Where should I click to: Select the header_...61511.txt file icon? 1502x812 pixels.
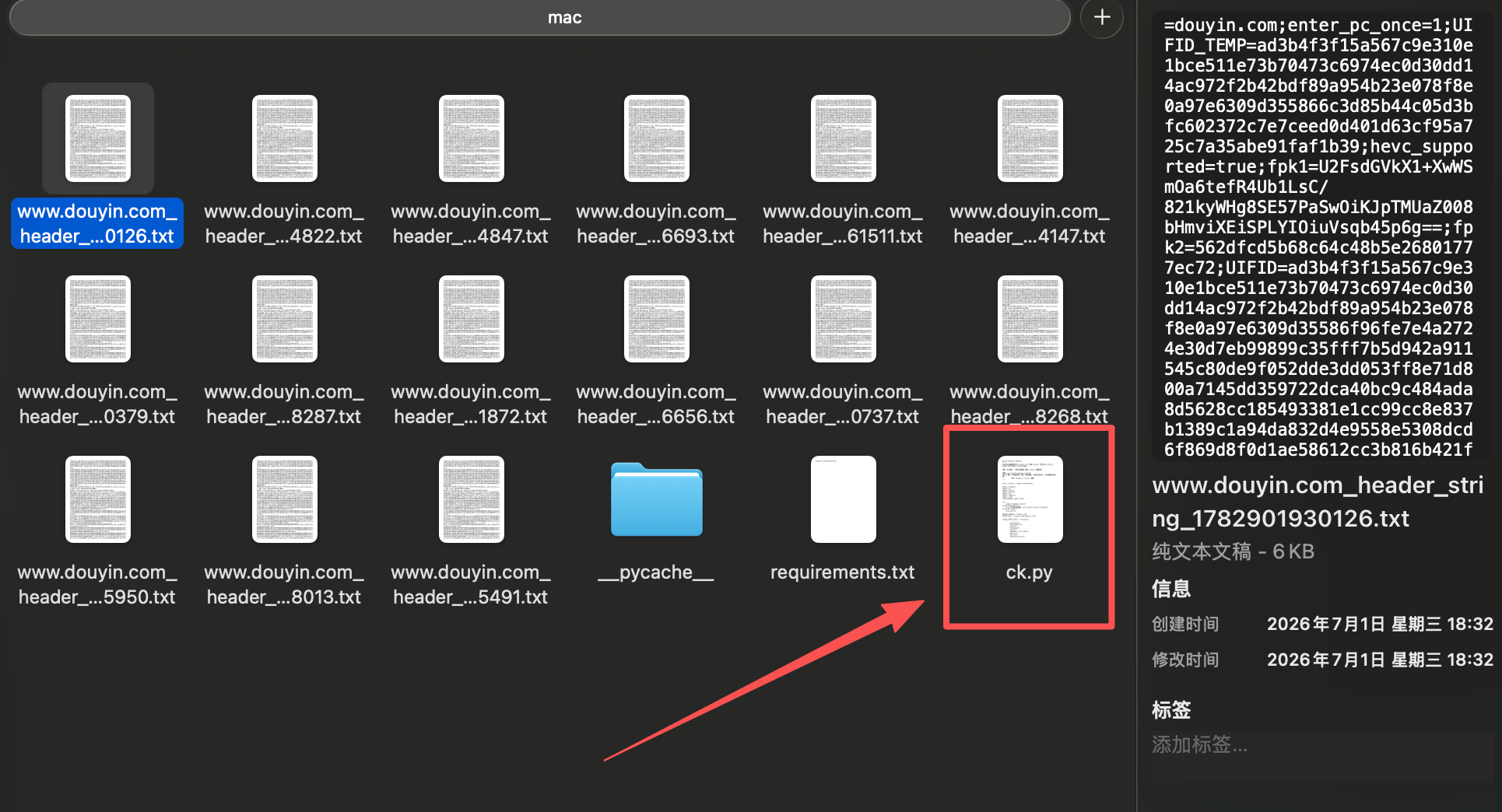pos(844,138)
